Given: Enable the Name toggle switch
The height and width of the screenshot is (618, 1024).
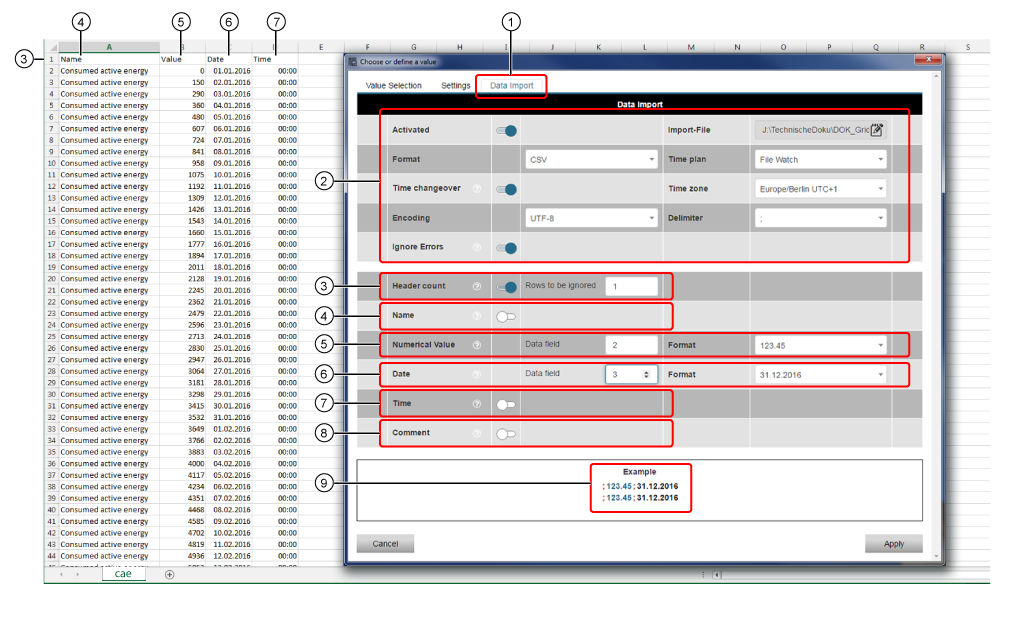Looking at the screenshot, I should (506, 316).
